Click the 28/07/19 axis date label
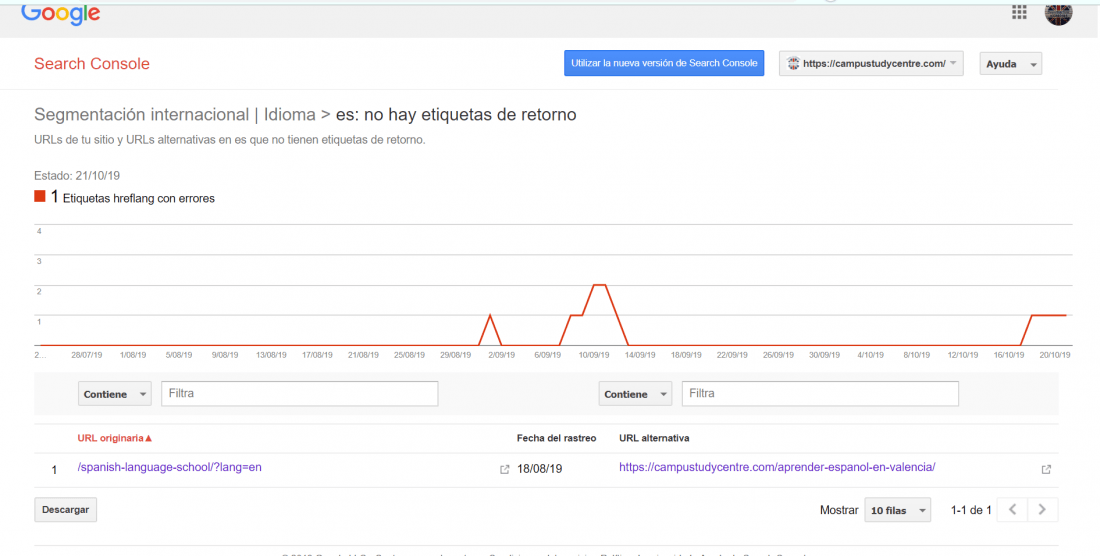The width and height of the screenshot is (1100, 556). coord(87,355)
